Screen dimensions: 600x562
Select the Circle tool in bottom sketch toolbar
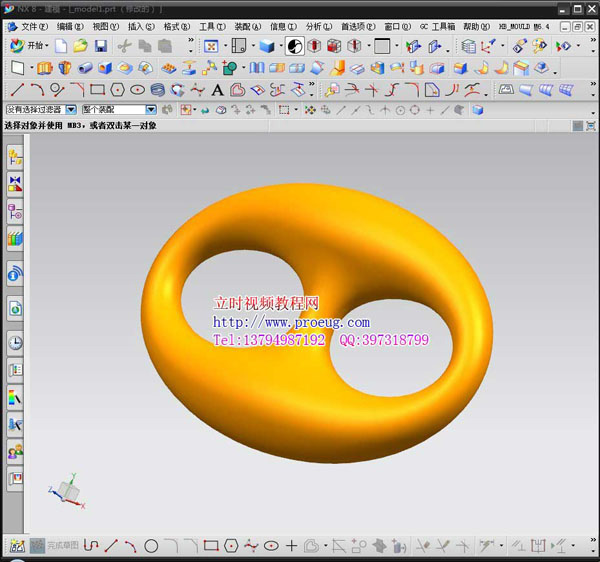(151, 546)
